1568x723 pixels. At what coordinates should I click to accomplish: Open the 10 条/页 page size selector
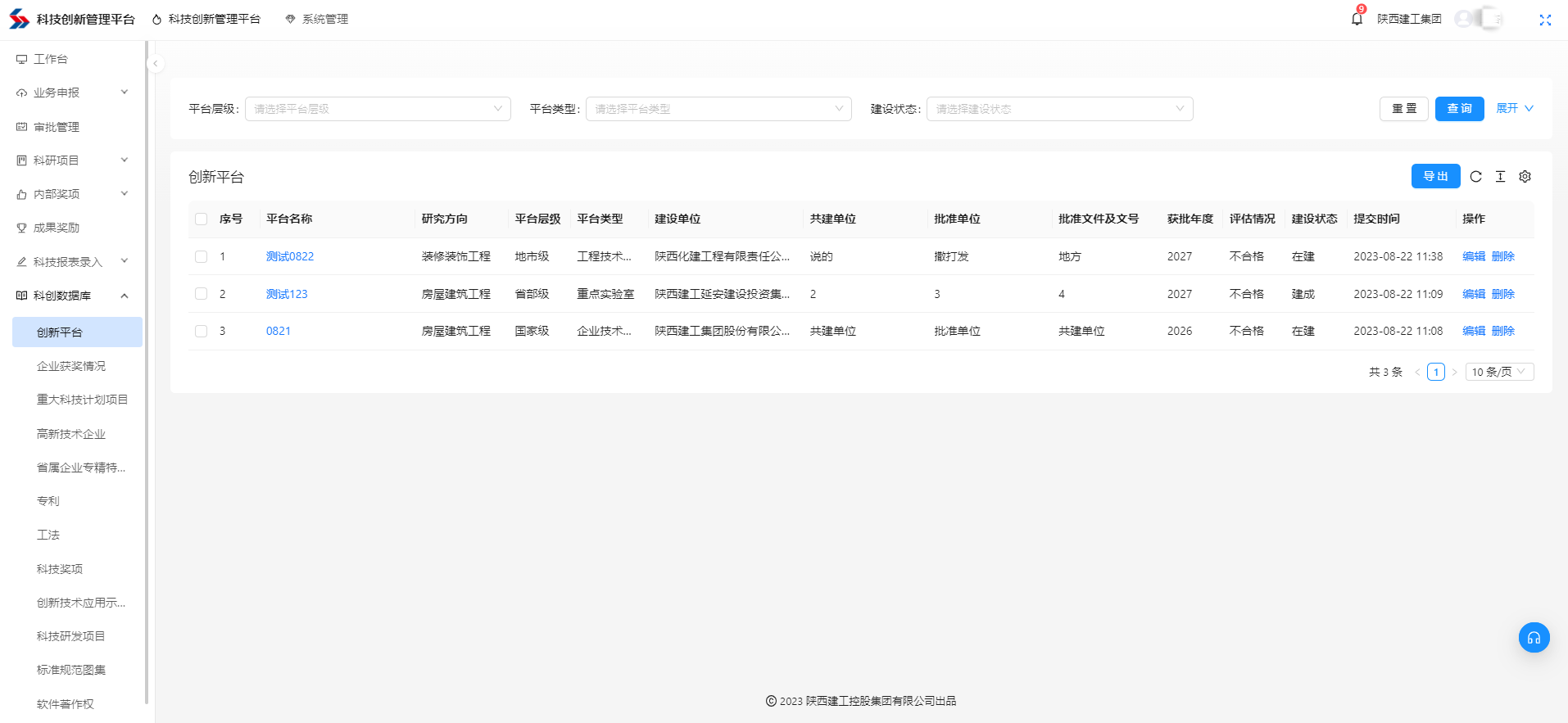coord(1498,372)
